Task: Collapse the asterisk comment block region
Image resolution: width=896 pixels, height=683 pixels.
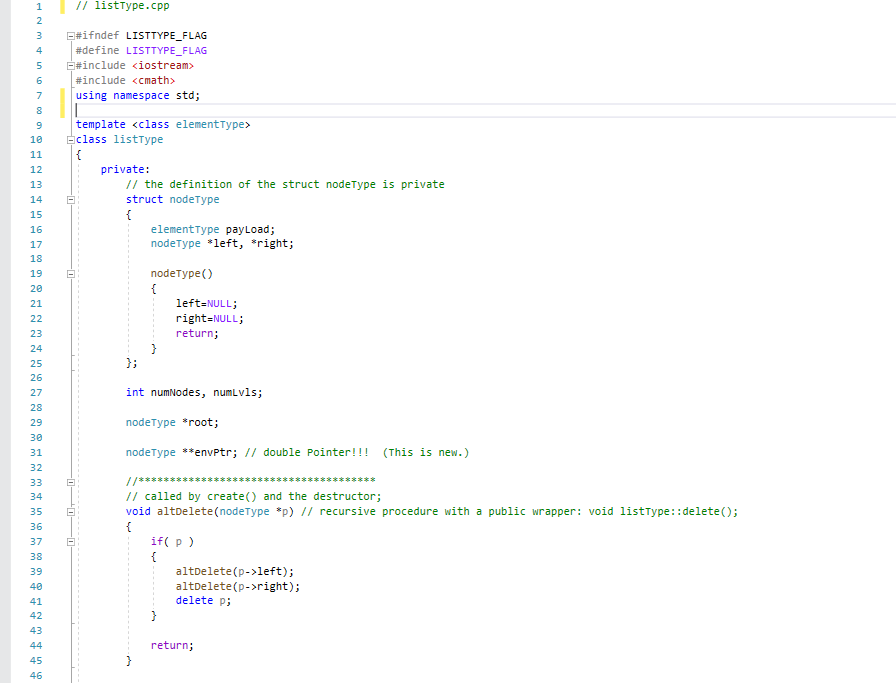Action: pyautogui.click(x=69, y=481)
